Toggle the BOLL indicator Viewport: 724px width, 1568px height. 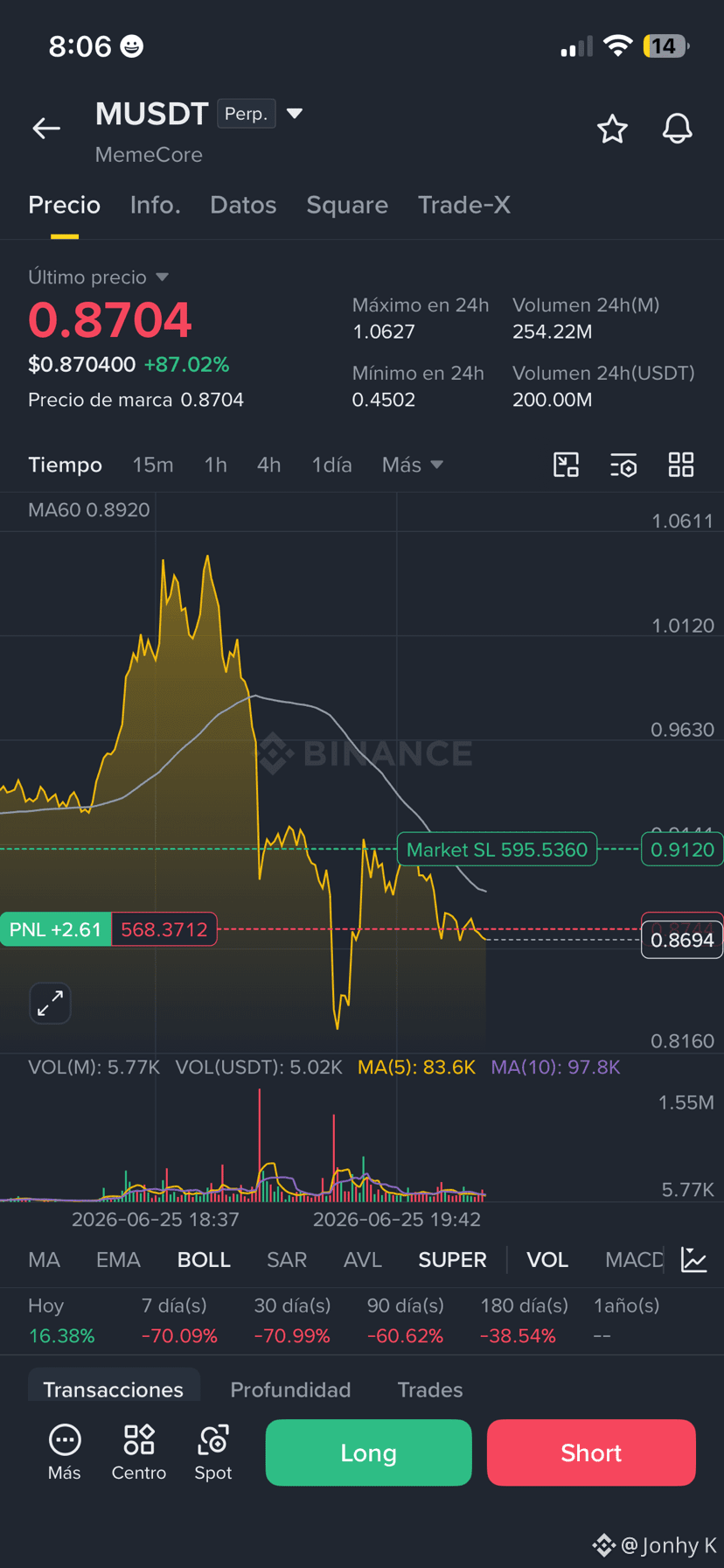click(x=204, y=1260)
